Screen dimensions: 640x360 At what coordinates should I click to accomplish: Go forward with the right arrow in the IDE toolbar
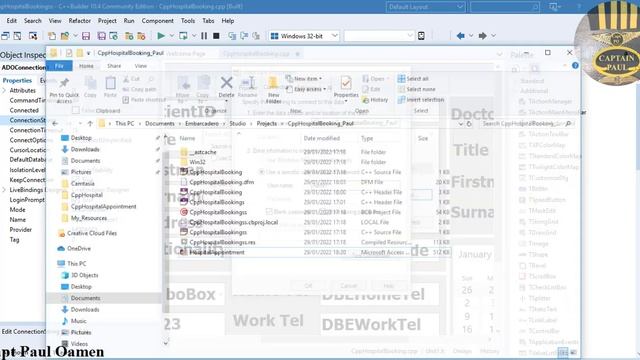tap(482, 36)
